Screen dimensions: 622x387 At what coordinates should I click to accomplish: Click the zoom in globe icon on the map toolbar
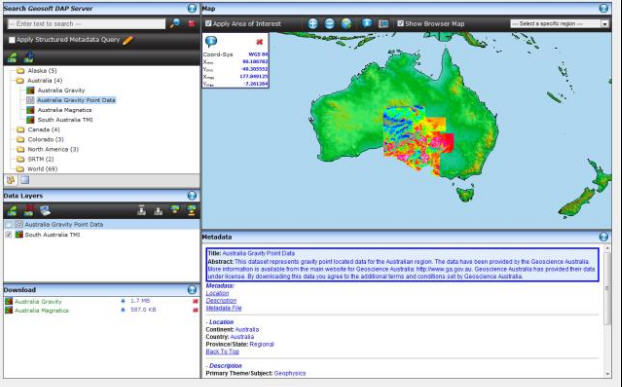[x=313, y=24]
